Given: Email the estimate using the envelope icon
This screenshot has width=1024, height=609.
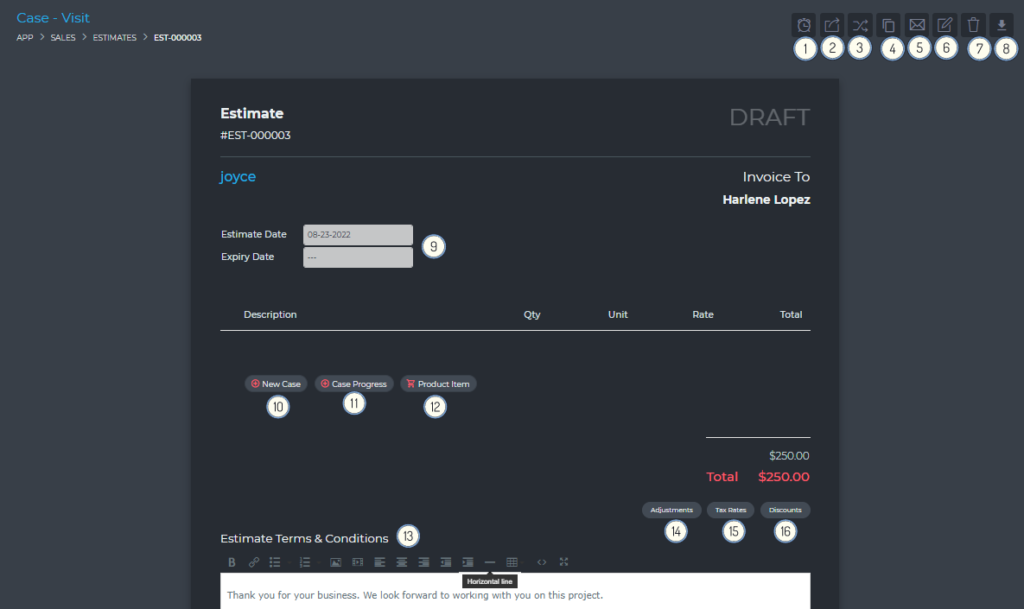Looking at the screenshot, I should click(x=917, y=25).
